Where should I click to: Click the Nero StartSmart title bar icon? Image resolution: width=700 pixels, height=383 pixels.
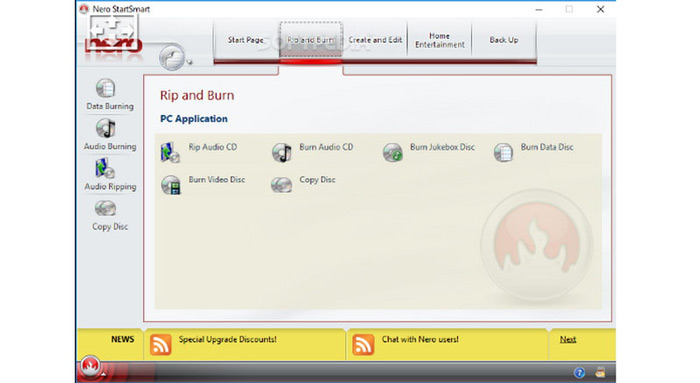pos(83,9)
